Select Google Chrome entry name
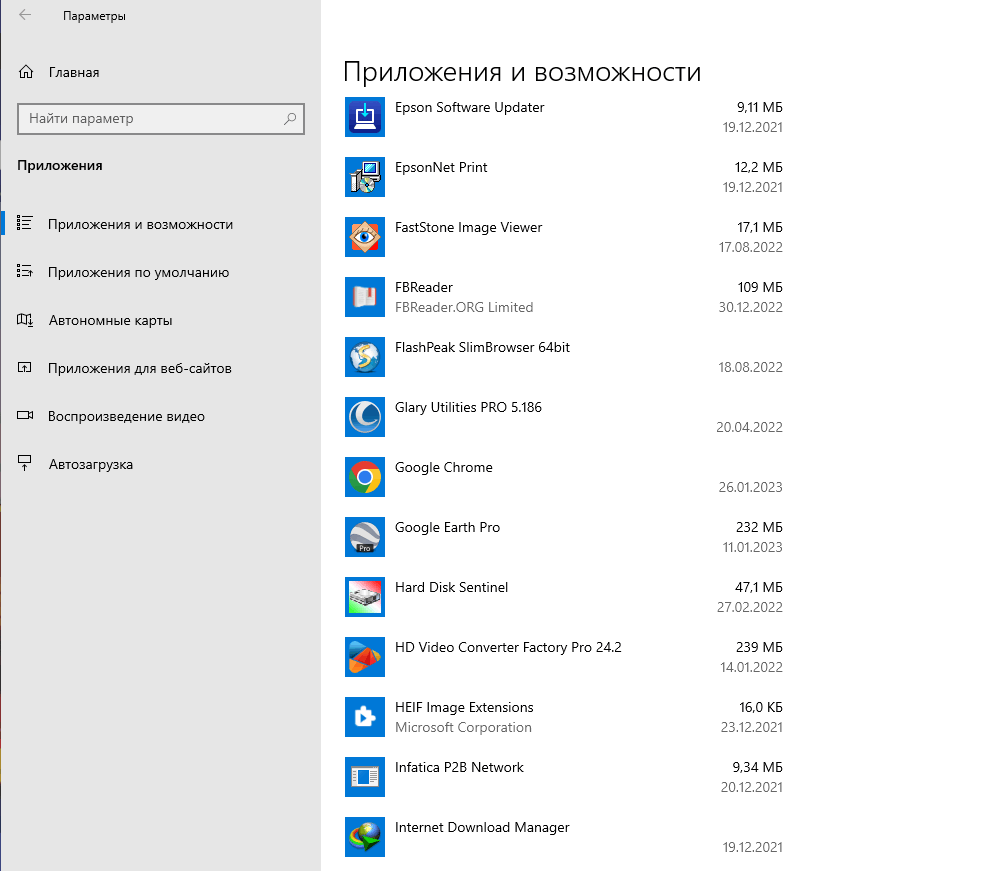This screenshot has width=996, height=871. (x=443, y=468)
